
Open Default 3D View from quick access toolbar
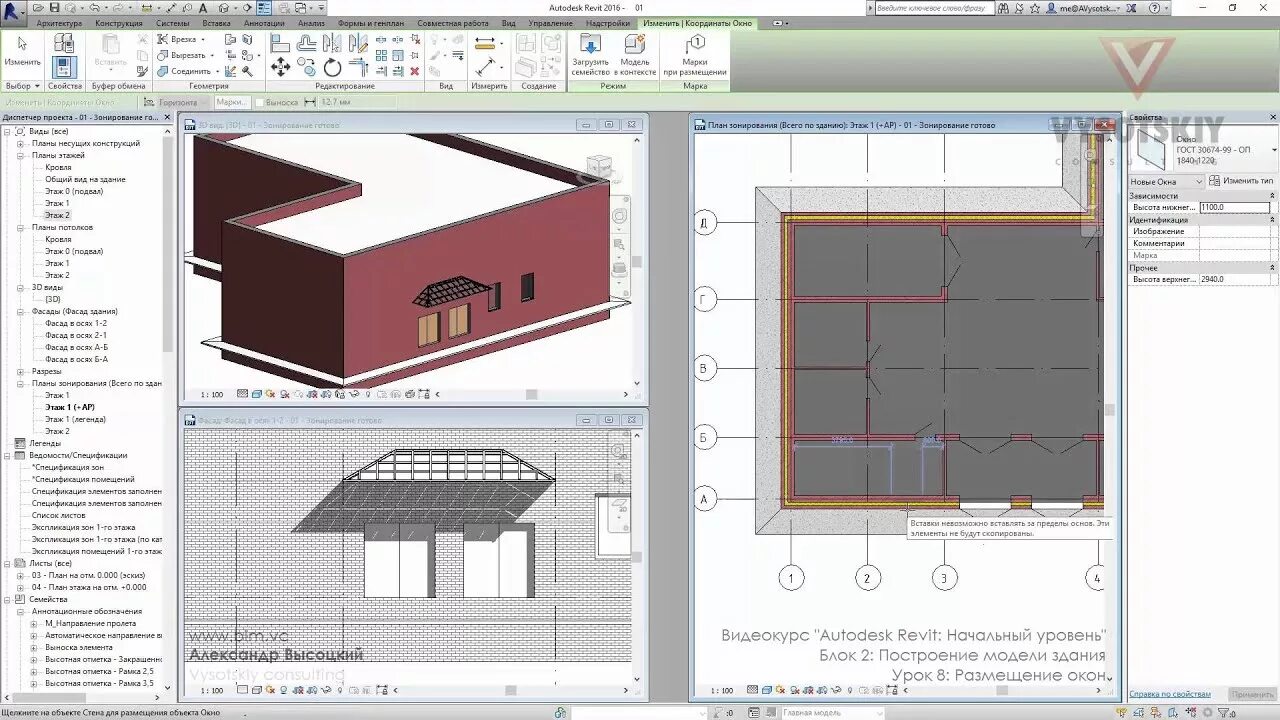222,8
